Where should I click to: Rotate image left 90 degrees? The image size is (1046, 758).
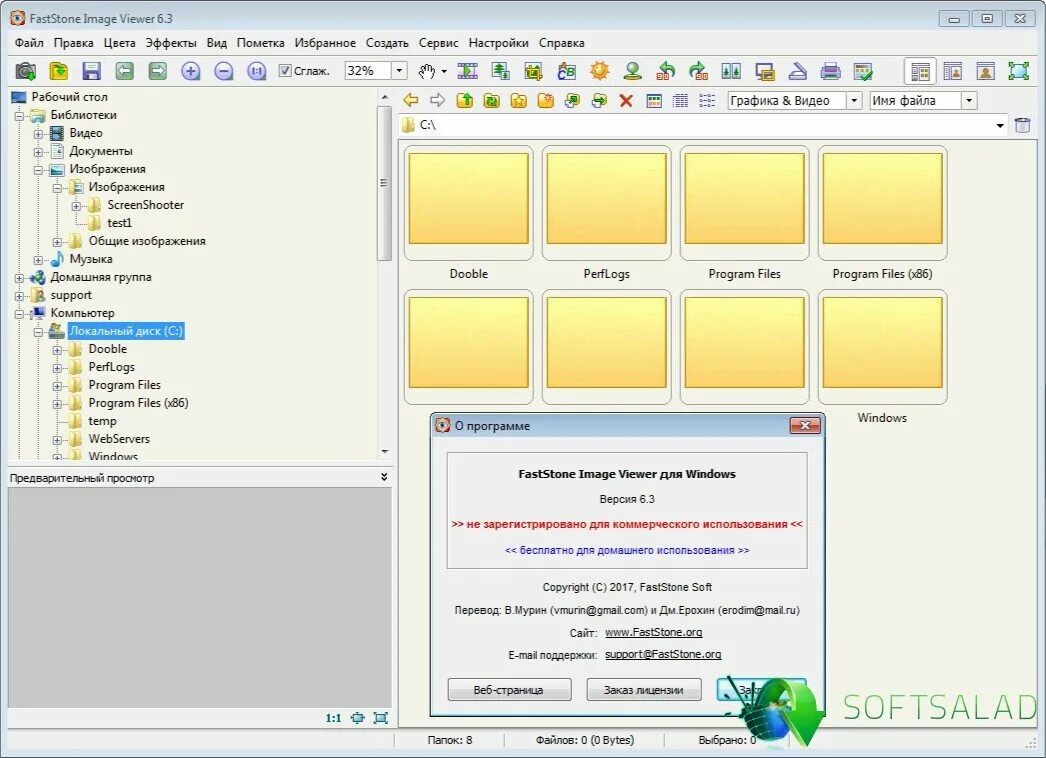[x=666, y=71]
